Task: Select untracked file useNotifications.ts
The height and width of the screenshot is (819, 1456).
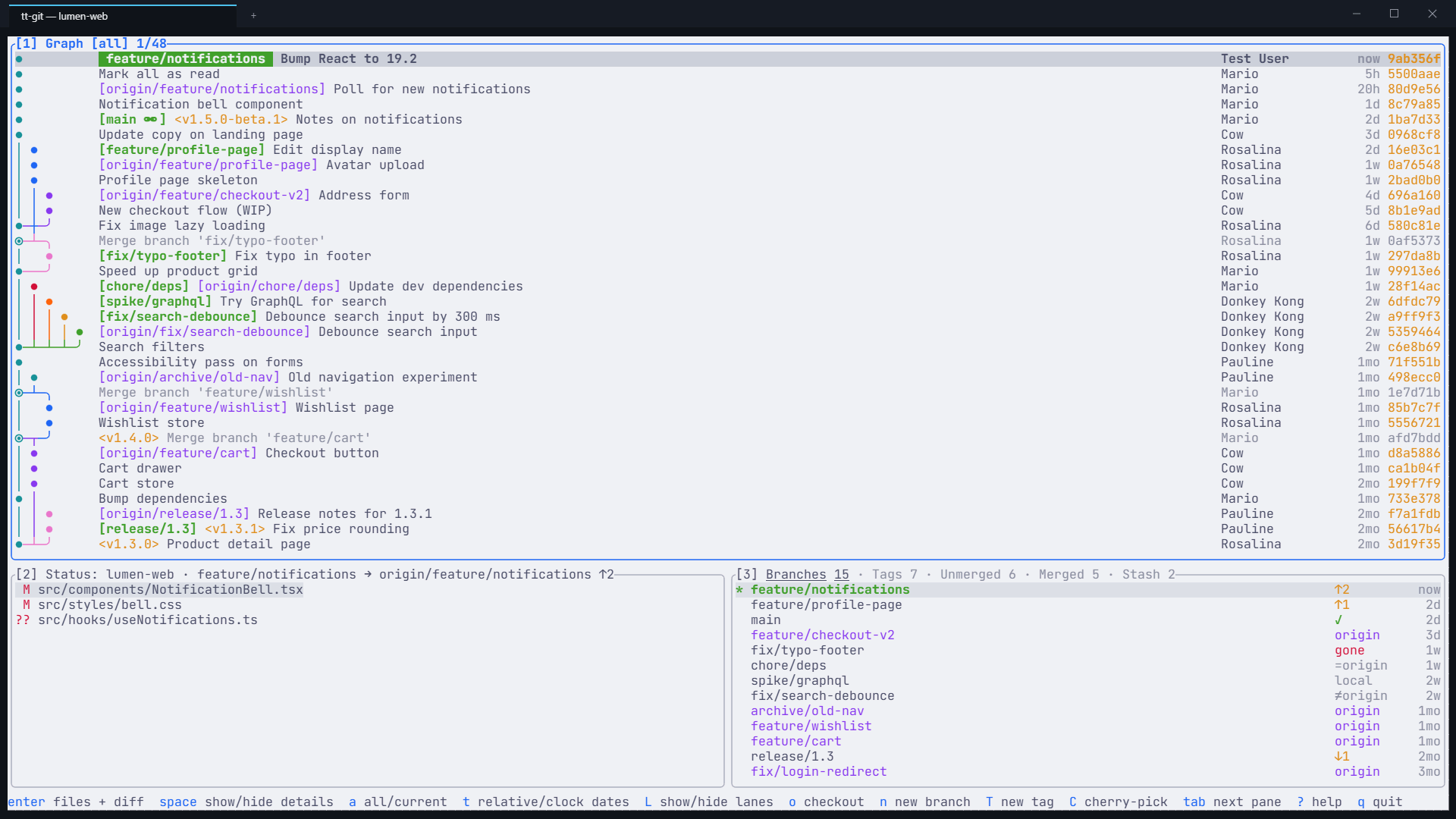Action: click(136, 620)
